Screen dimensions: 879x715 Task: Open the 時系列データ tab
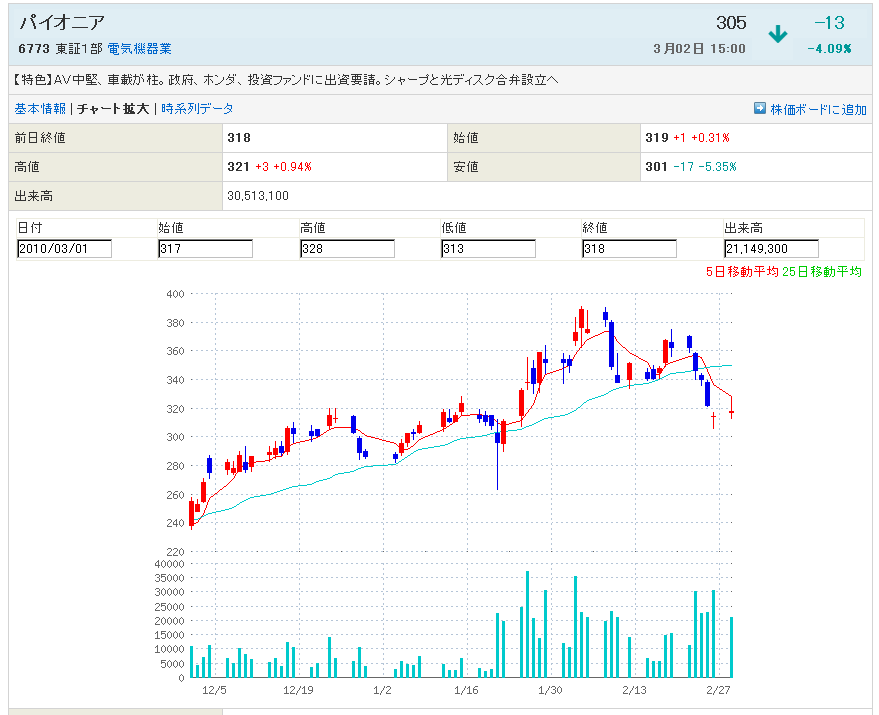click(x=197, y=108)
